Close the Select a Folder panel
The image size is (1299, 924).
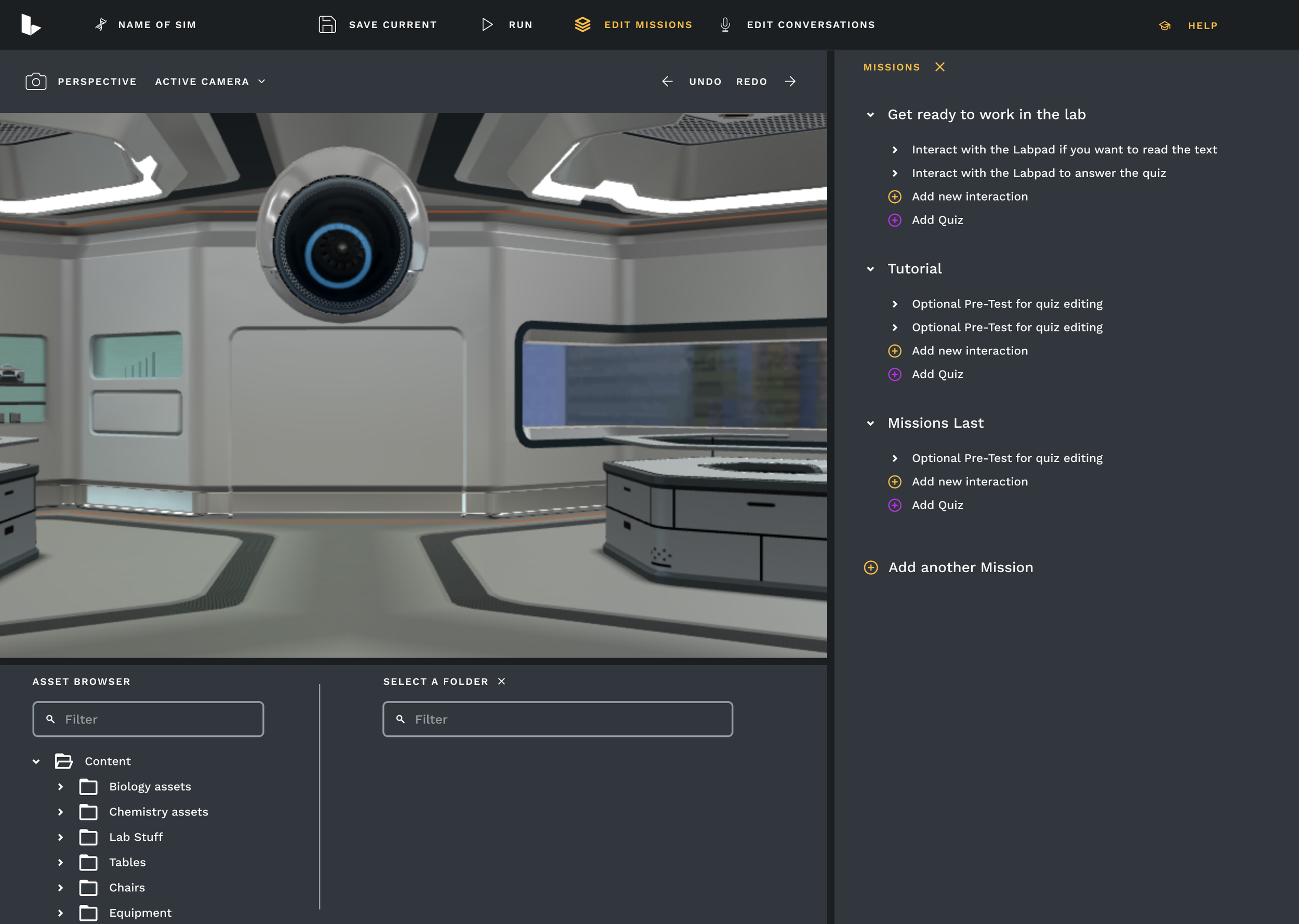[x=501, y=681]
